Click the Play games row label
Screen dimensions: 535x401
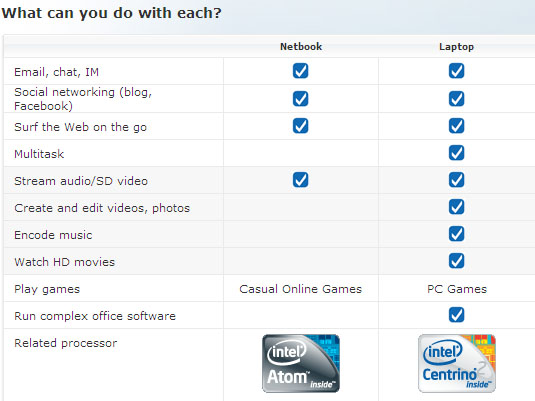pos(47,289)
